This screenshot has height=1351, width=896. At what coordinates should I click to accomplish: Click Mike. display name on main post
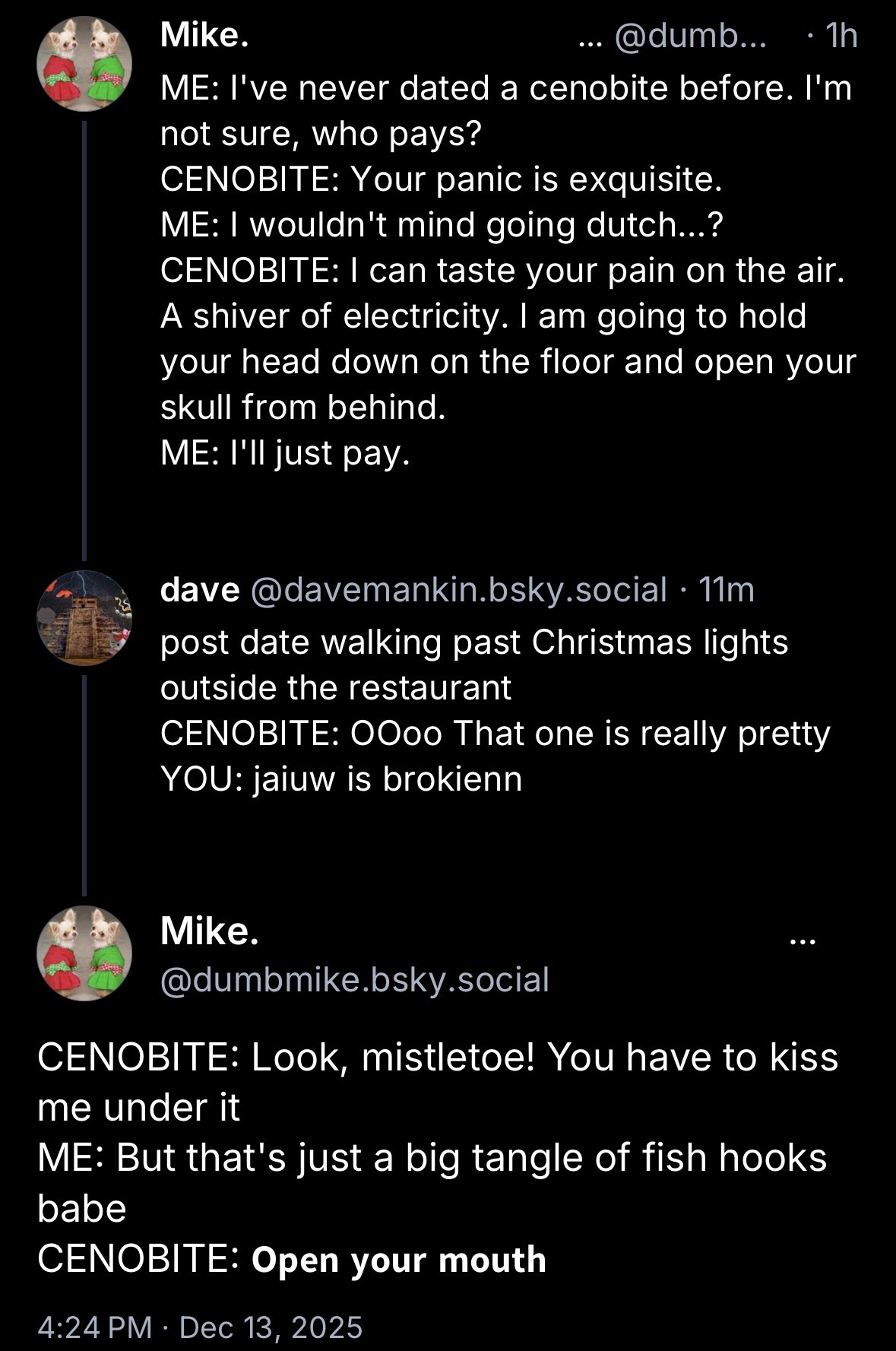210,931
